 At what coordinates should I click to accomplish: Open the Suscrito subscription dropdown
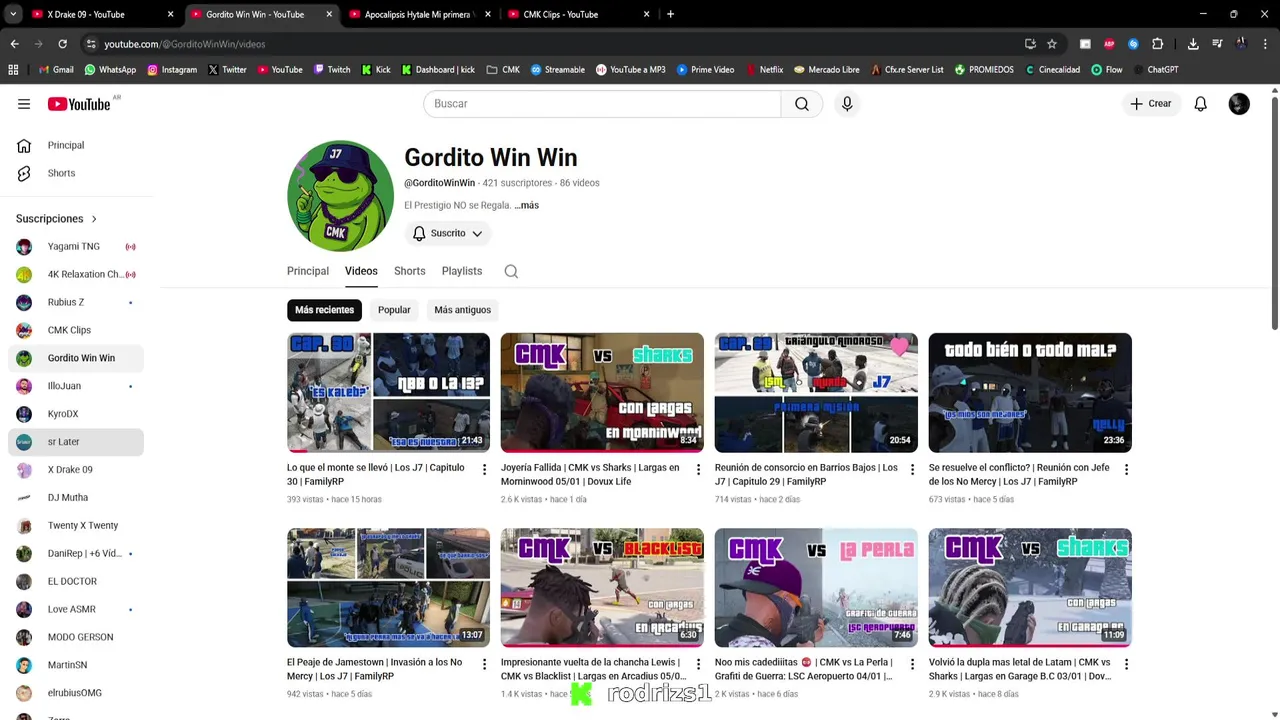click(448, 233)
